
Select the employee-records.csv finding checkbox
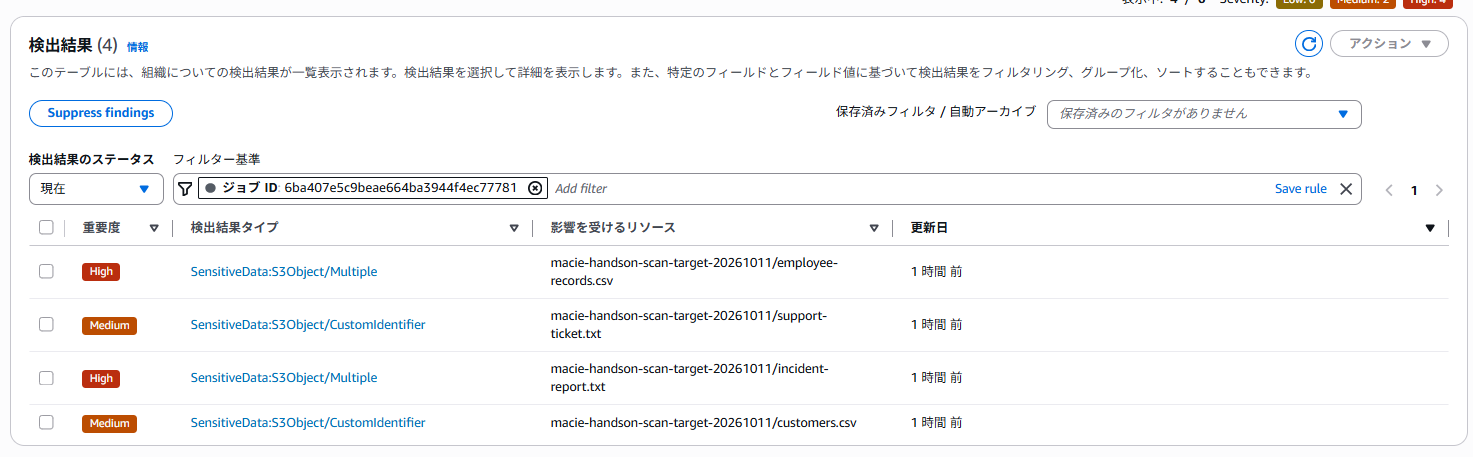pyautogui.click(x=46, y=271)
